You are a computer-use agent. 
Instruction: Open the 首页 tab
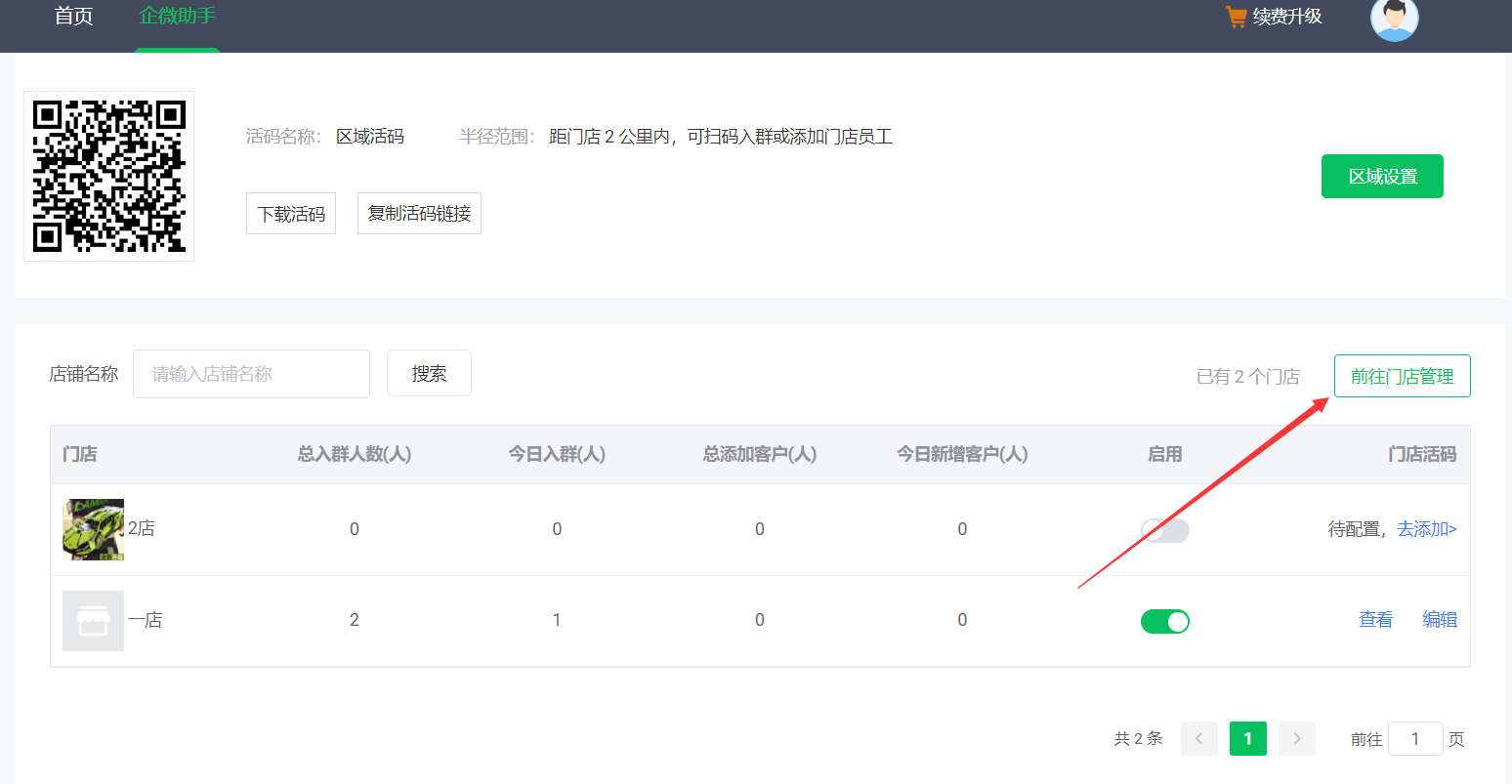[x=73, y=17]
